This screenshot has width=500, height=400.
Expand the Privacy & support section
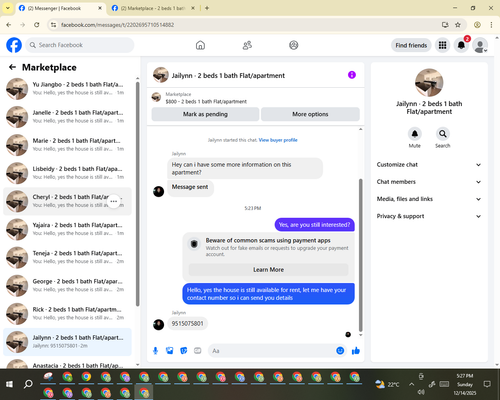tap(429, 216)
